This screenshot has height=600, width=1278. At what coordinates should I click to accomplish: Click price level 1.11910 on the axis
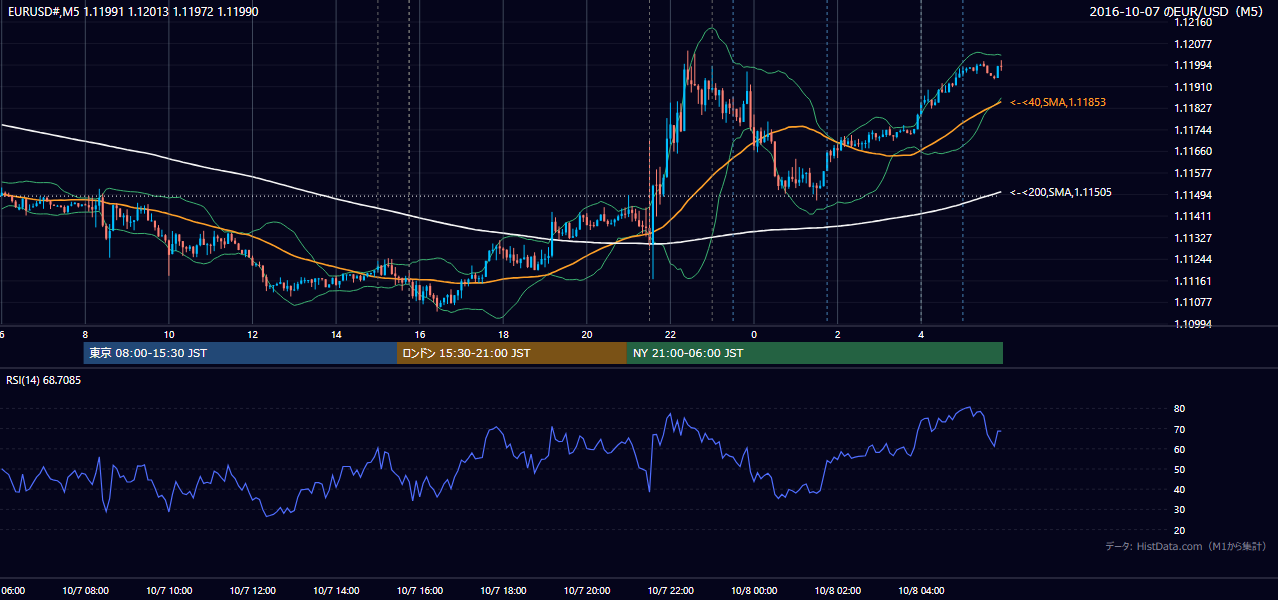[1193, 87]
